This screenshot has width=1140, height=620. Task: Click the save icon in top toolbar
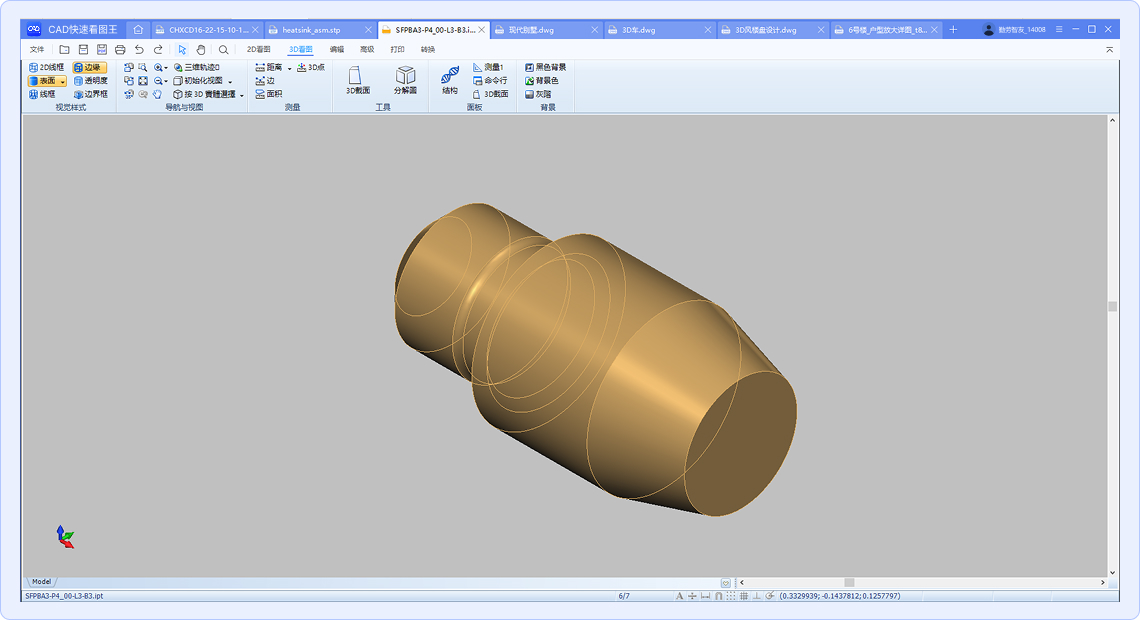click(x=84, y=49)
